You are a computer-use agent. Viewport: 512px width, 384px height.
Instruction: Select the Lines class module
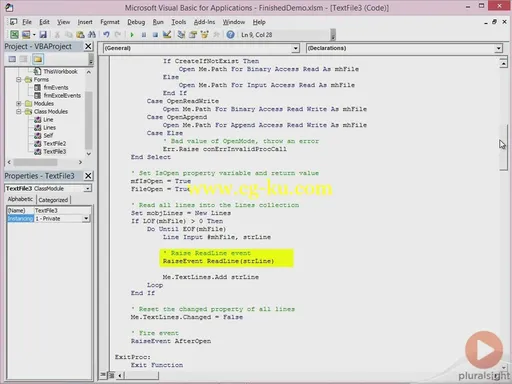[49, 127]
